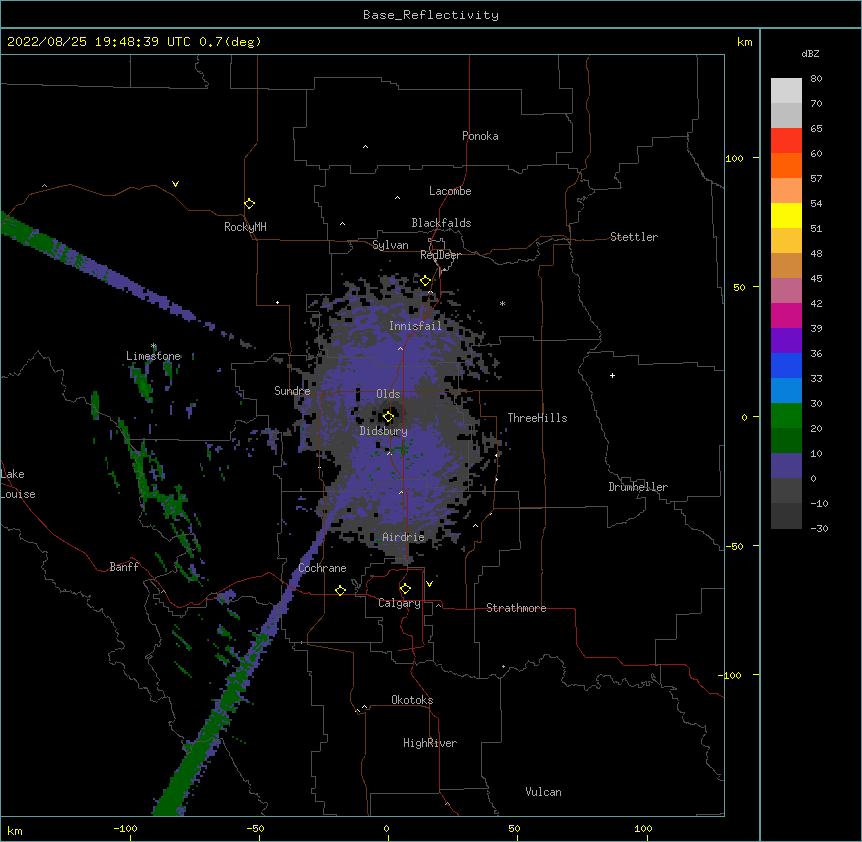Click the Strathmore city label

[516, 608]
